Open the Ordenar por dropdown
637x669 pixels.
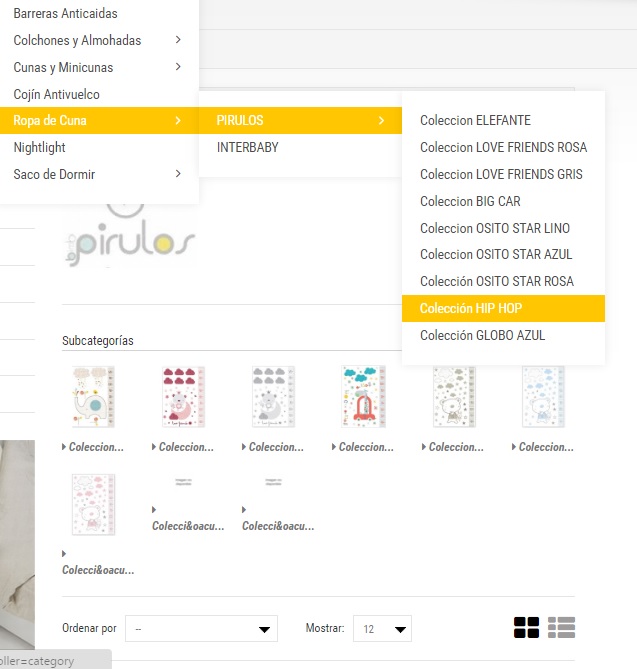201,628
